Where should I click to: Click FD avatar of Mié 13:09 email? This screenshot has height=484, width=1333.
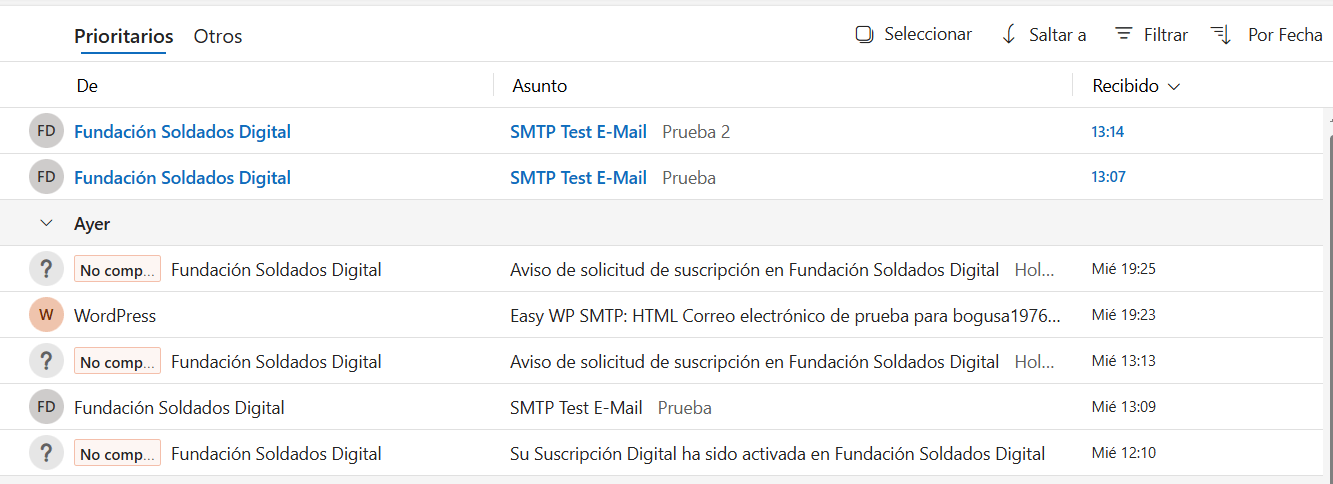(46, 408)
